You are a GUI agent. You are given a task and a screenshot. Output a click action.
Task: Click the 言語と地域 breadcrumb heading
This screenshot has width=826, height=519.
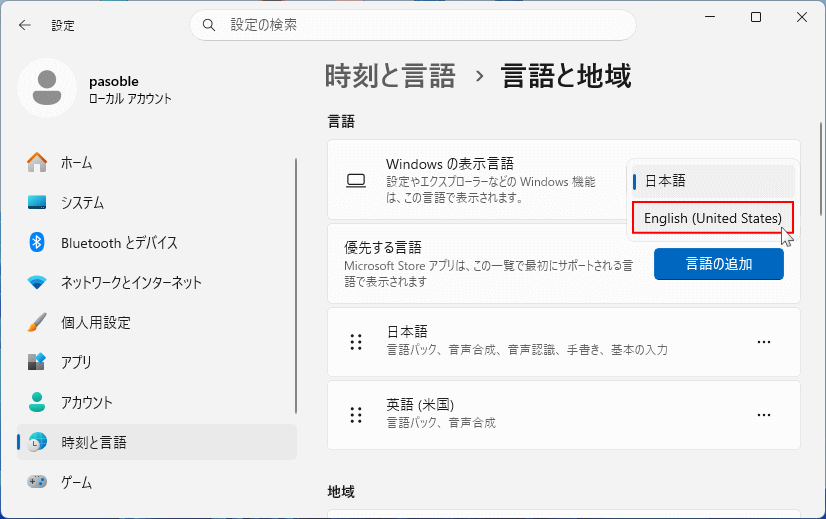(566, 76)
